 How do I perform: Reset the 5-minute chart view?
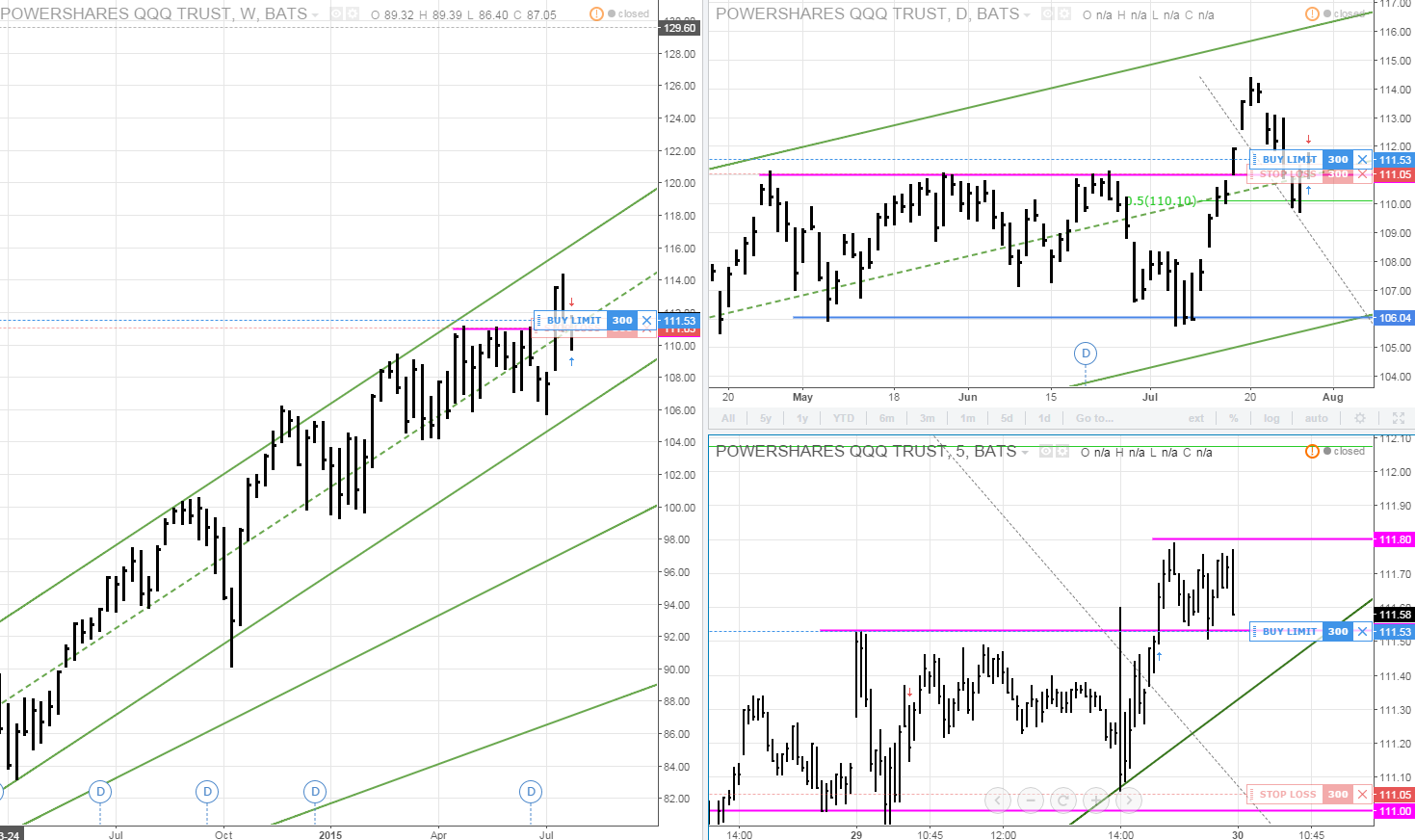(x=1063, y=801)
